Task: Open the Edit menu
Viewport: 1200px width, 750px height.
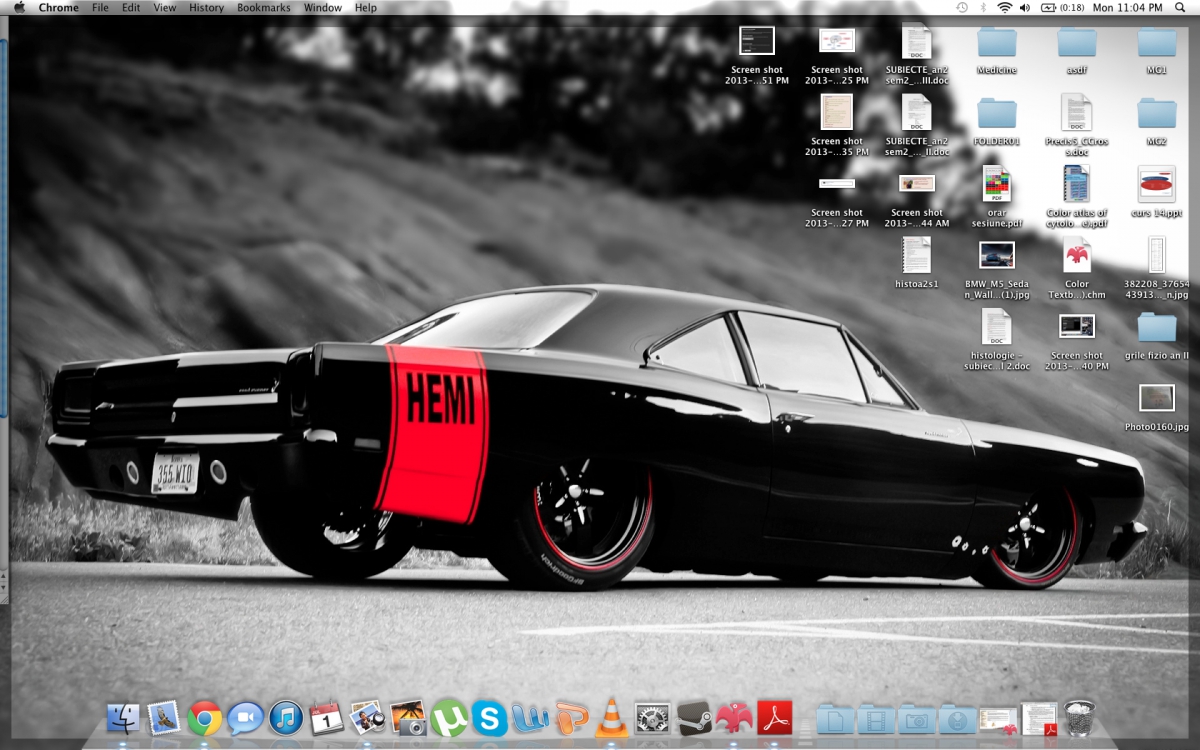Action: pos(131,7)
